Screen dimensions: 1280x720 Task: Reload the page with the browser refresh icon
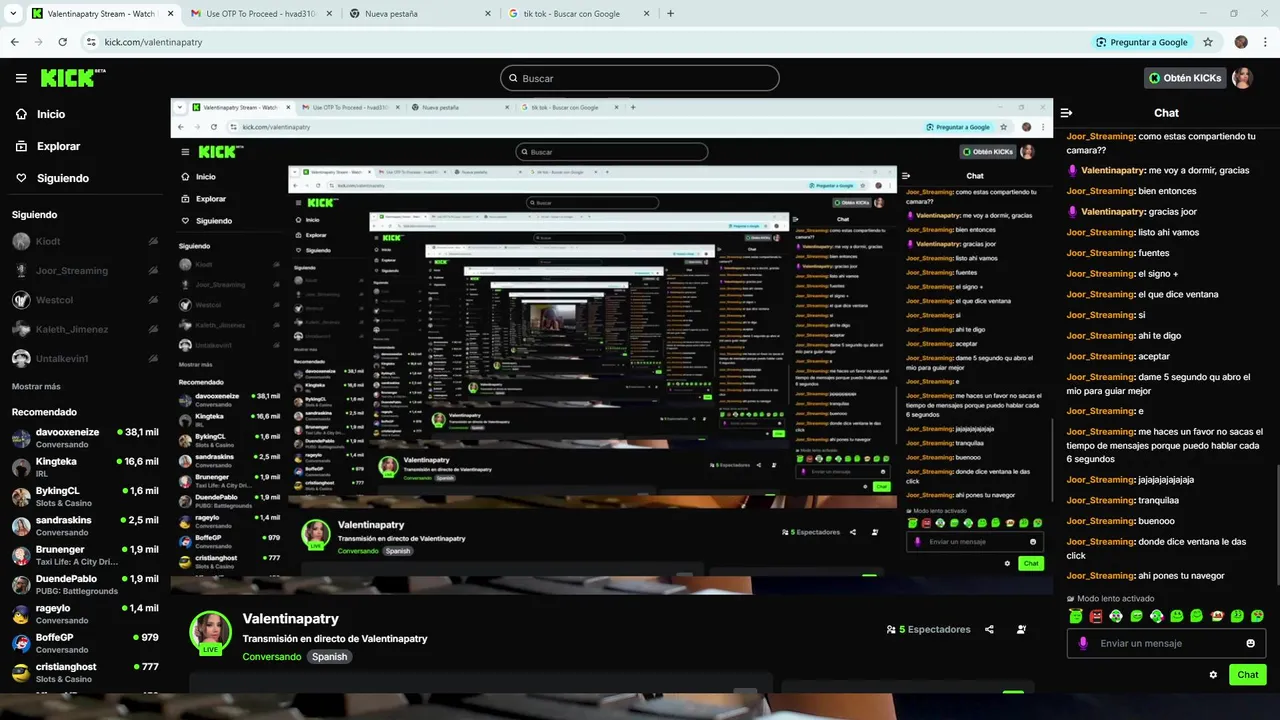[x=63, y=42]
